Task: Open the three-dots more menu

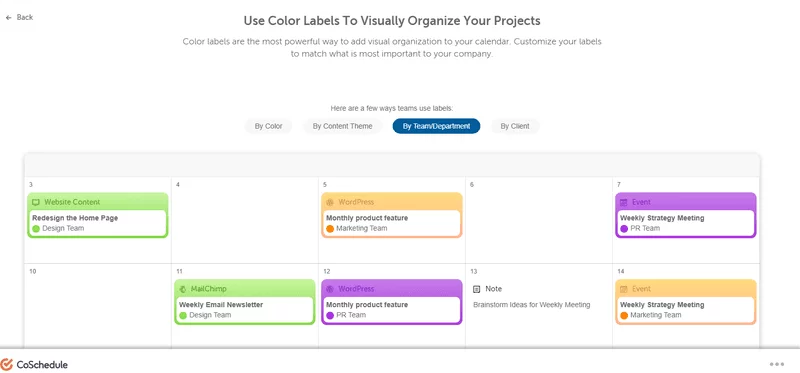Action: [777, 364]
